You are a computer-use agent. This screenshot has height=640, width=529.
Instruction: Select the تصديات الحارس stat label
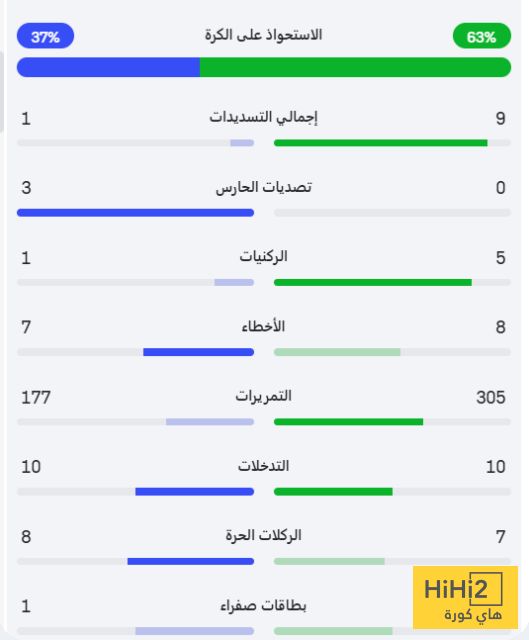263,187
